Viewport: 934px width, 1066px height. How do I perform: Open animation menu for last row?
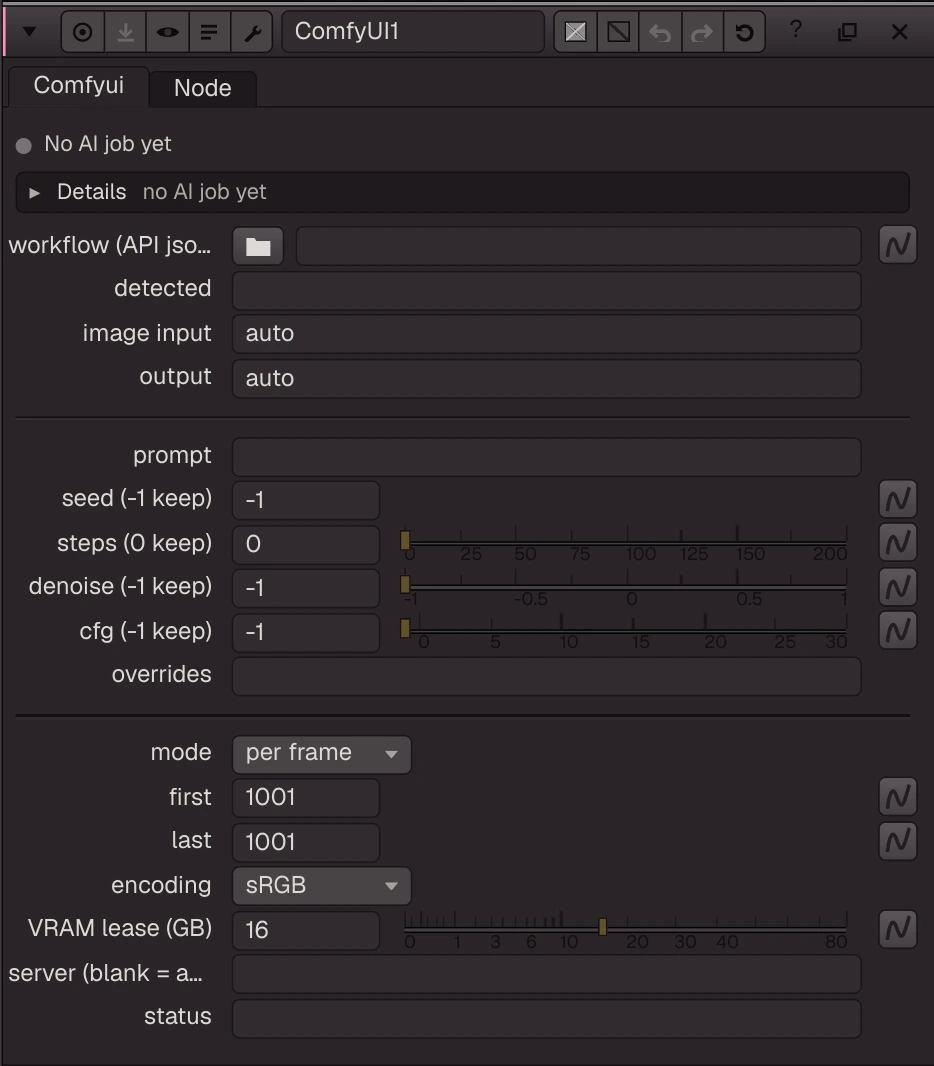(x=897, y=841)
